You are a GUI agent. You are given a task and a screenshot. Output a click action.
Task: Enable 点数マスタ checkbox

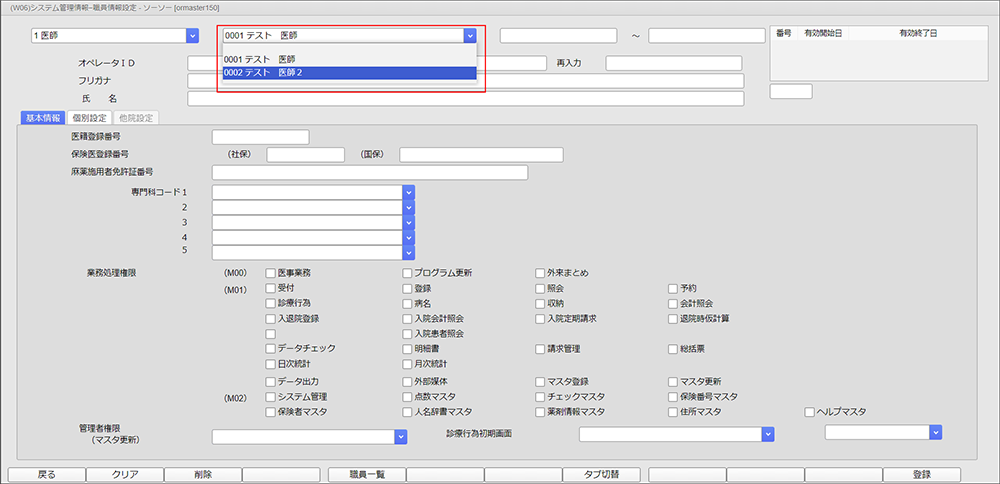pyautogui.click(x=408, y=397)
